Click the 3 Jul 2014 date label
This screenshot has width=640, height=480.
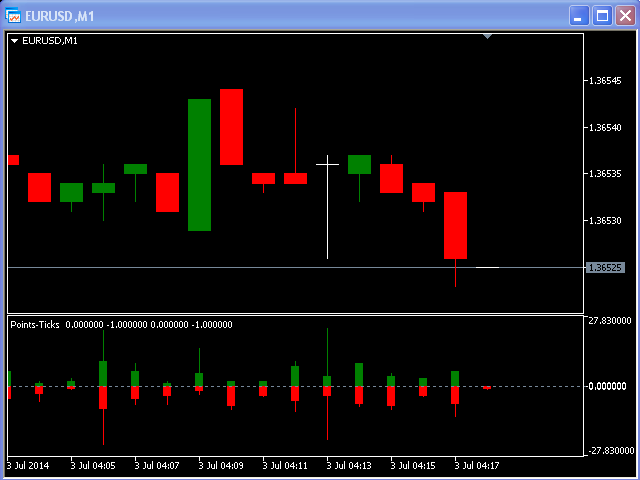click(28, 466)
